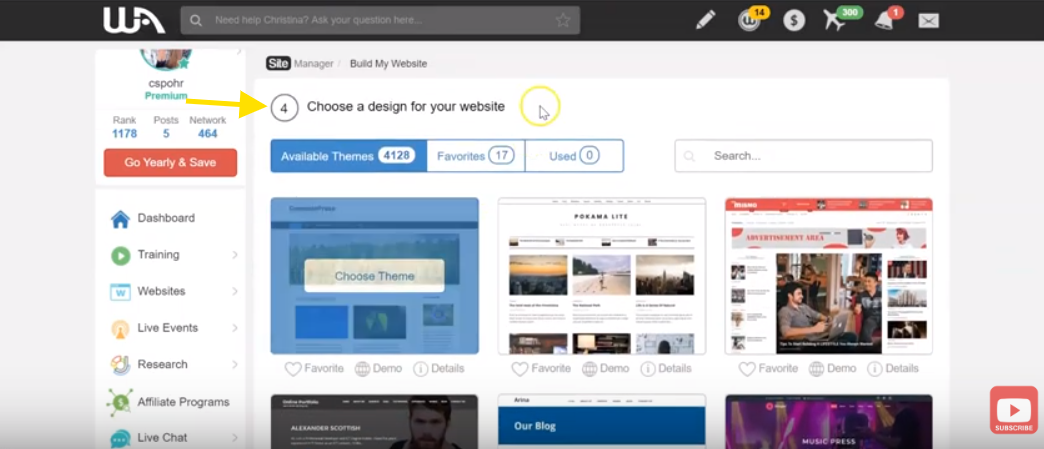Click the dollar sign earnings icon
The height and width of the screenshot is (449, 1044).
point(794,21)
